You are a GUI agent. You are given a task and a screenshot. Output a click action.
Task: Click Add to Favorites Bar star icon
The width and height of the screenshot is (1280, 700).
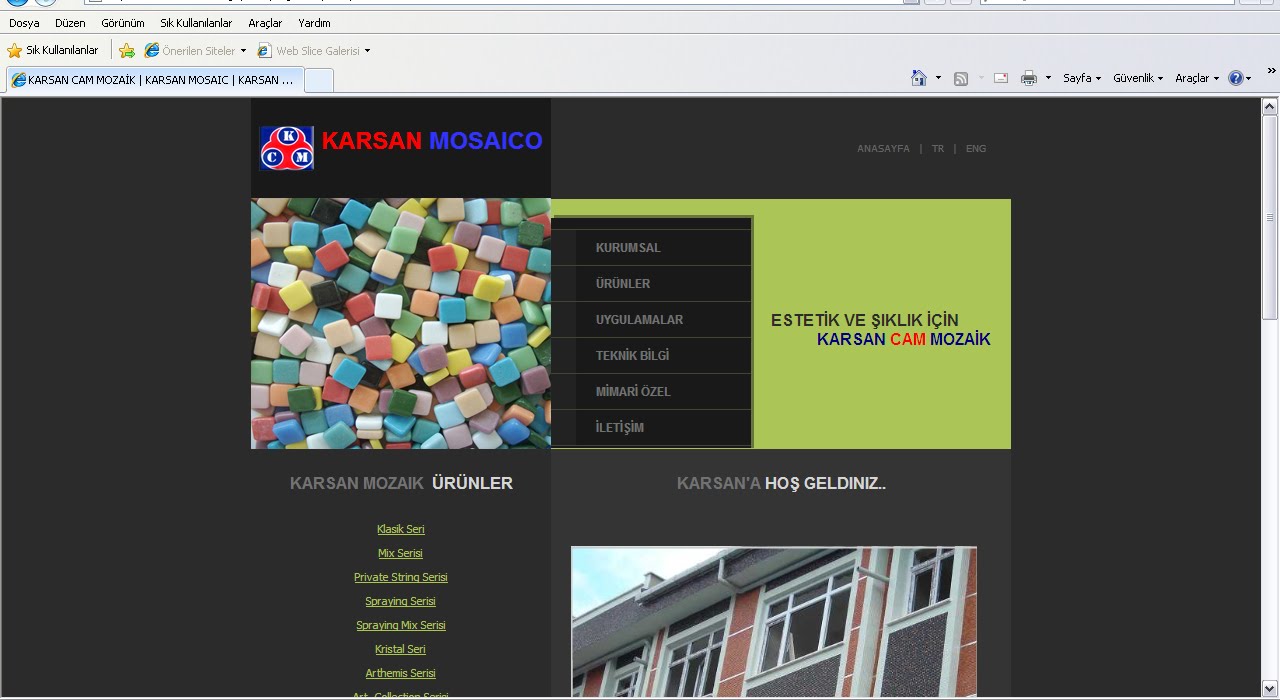coord(127,50)
